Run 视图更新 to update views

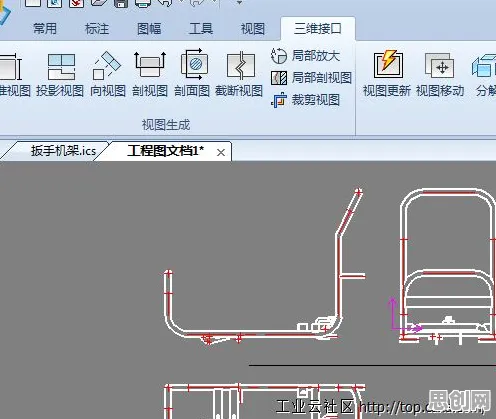[x=387, y=74]
